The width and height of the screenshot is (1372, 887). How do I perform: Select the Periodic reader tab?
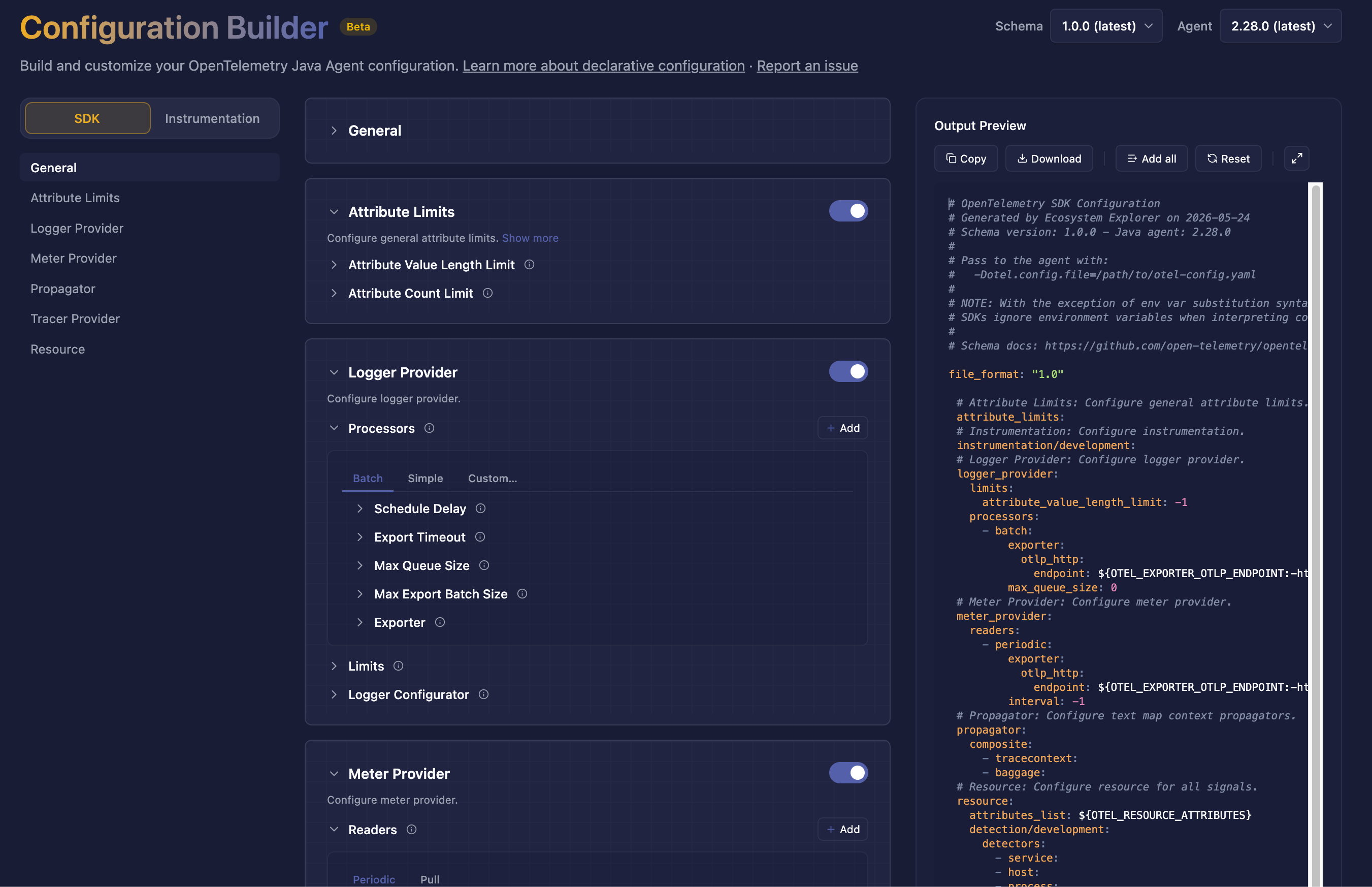[374, 879]
